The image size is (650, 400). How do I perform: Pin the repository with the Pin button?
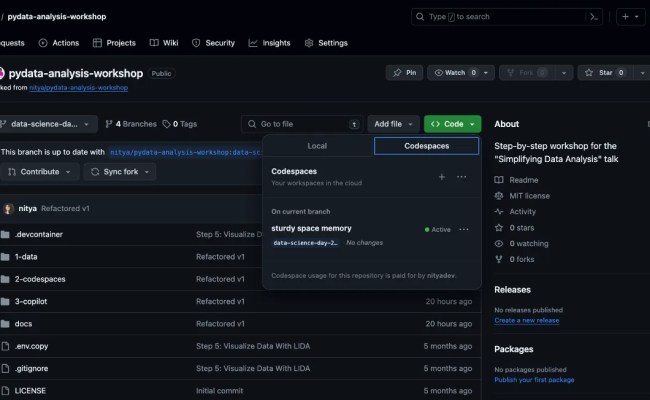click(x=404, y=73)
